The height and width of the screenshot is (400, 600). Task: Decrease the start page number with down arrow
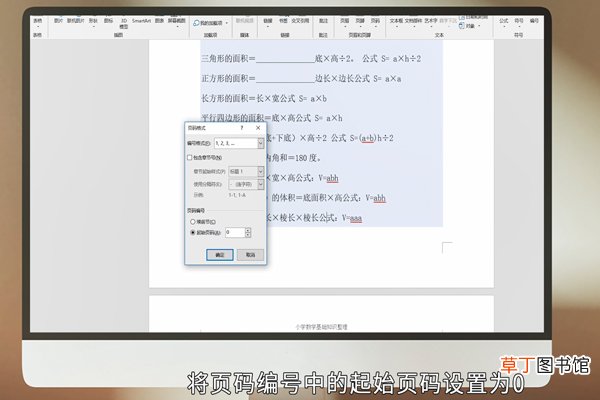pos(248,235)
